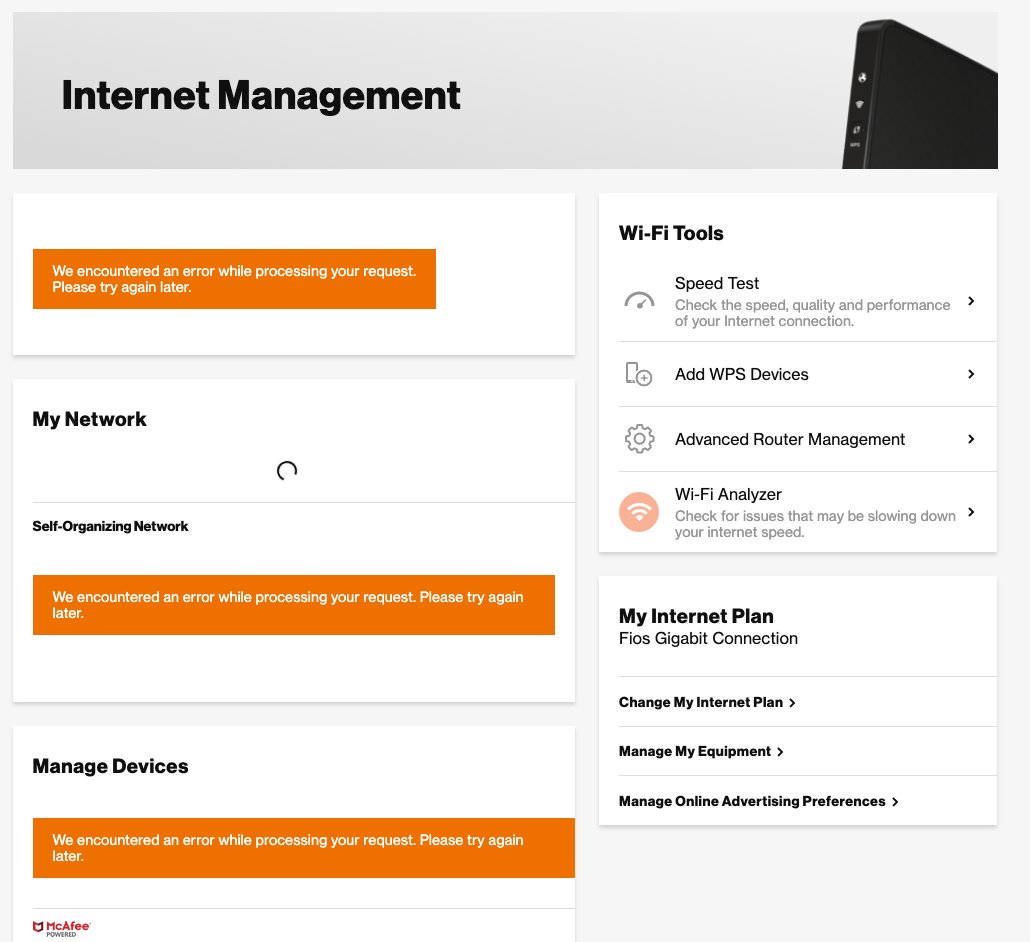This screenshot has width=1030, height=942.
Task: Click the Internet Management page title
Action: pyautogui.click(x=261, y=95)
